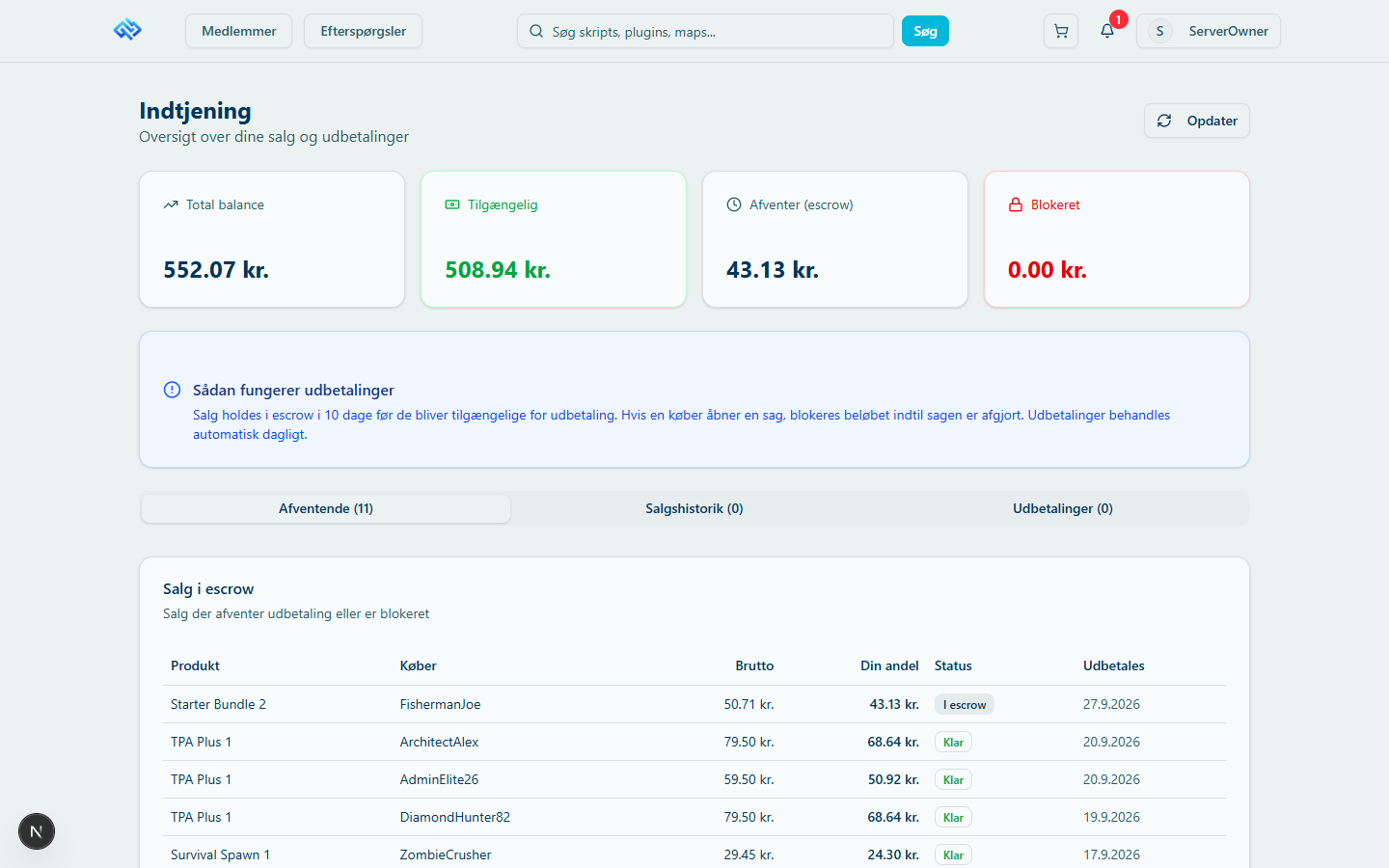Focus the search skripts, plugins, maps field
This screenshot has width=1389, height=868.
(x=705, y=31)
